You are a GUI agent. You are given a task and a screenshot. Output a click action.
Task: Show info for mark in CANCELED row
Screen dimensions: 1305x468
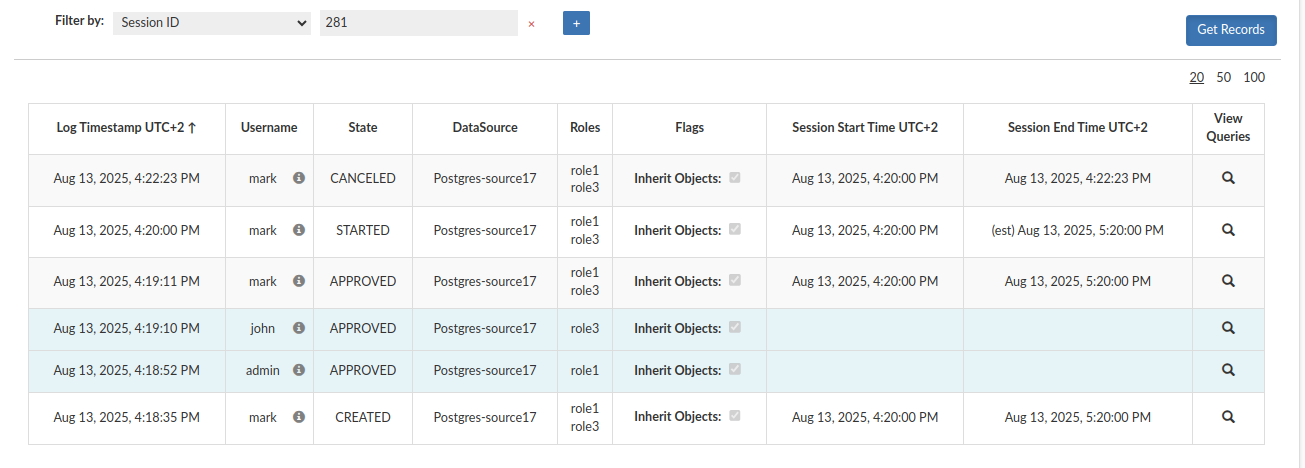(x=298, y=178)
